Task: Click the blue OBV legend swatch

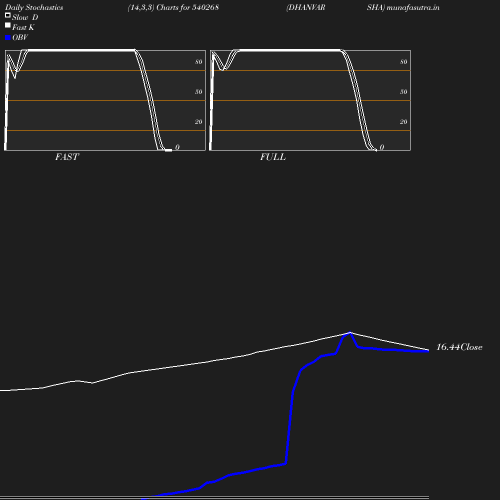Action: (8, 38)
